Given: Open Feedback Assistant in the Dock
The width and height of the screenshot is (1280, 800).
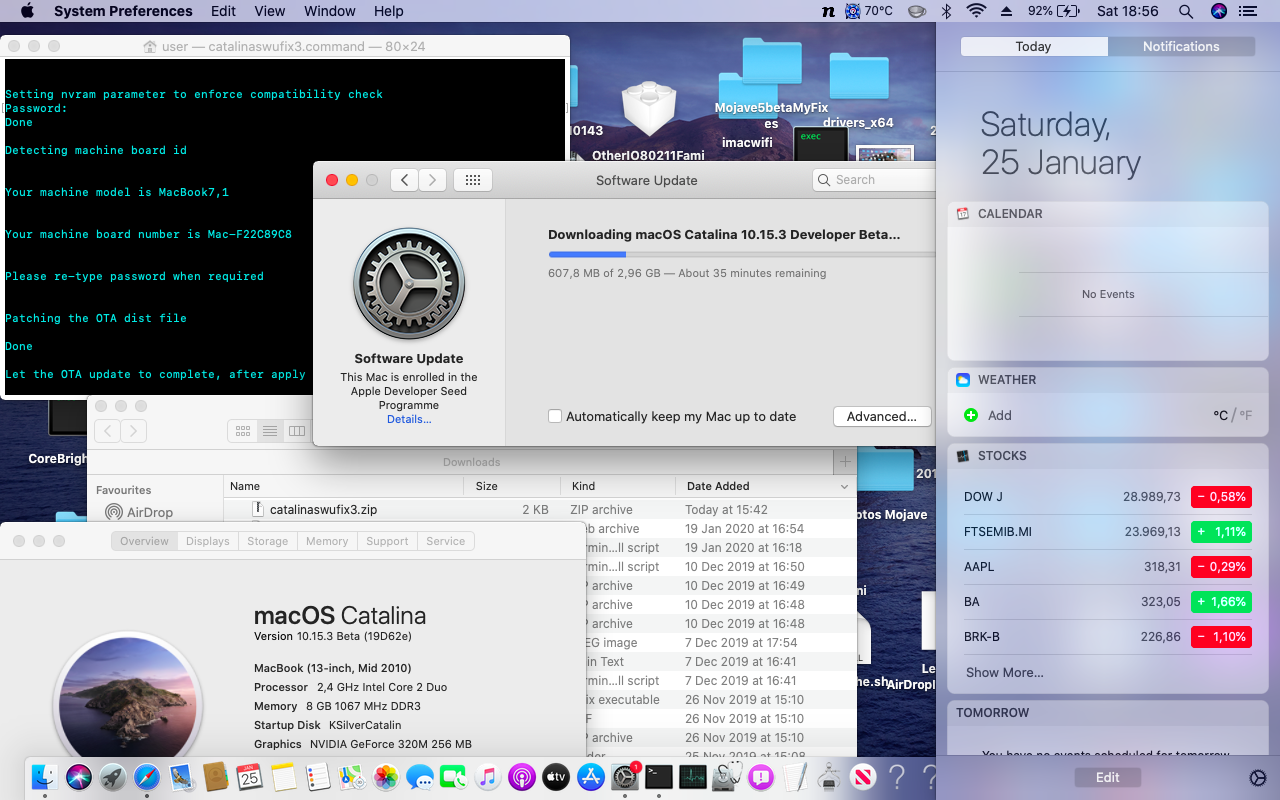Looking at the screenshot, I should pos(761,777).
